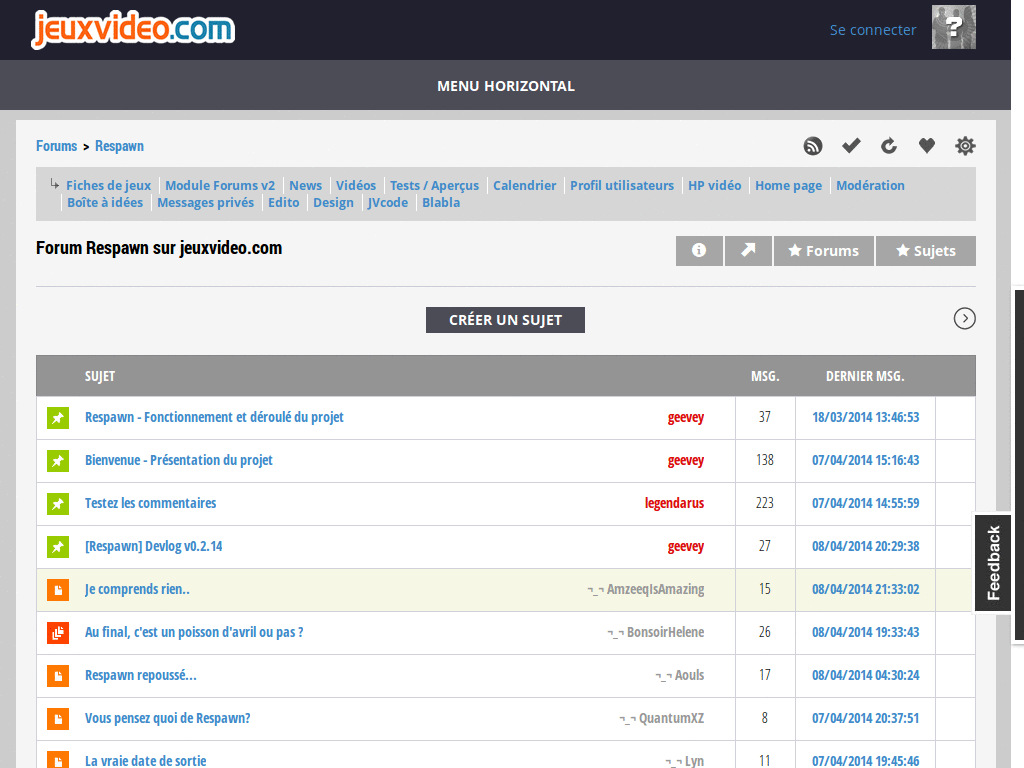Open last message dated 08/04/2014 21:33:02

[865, 589]
